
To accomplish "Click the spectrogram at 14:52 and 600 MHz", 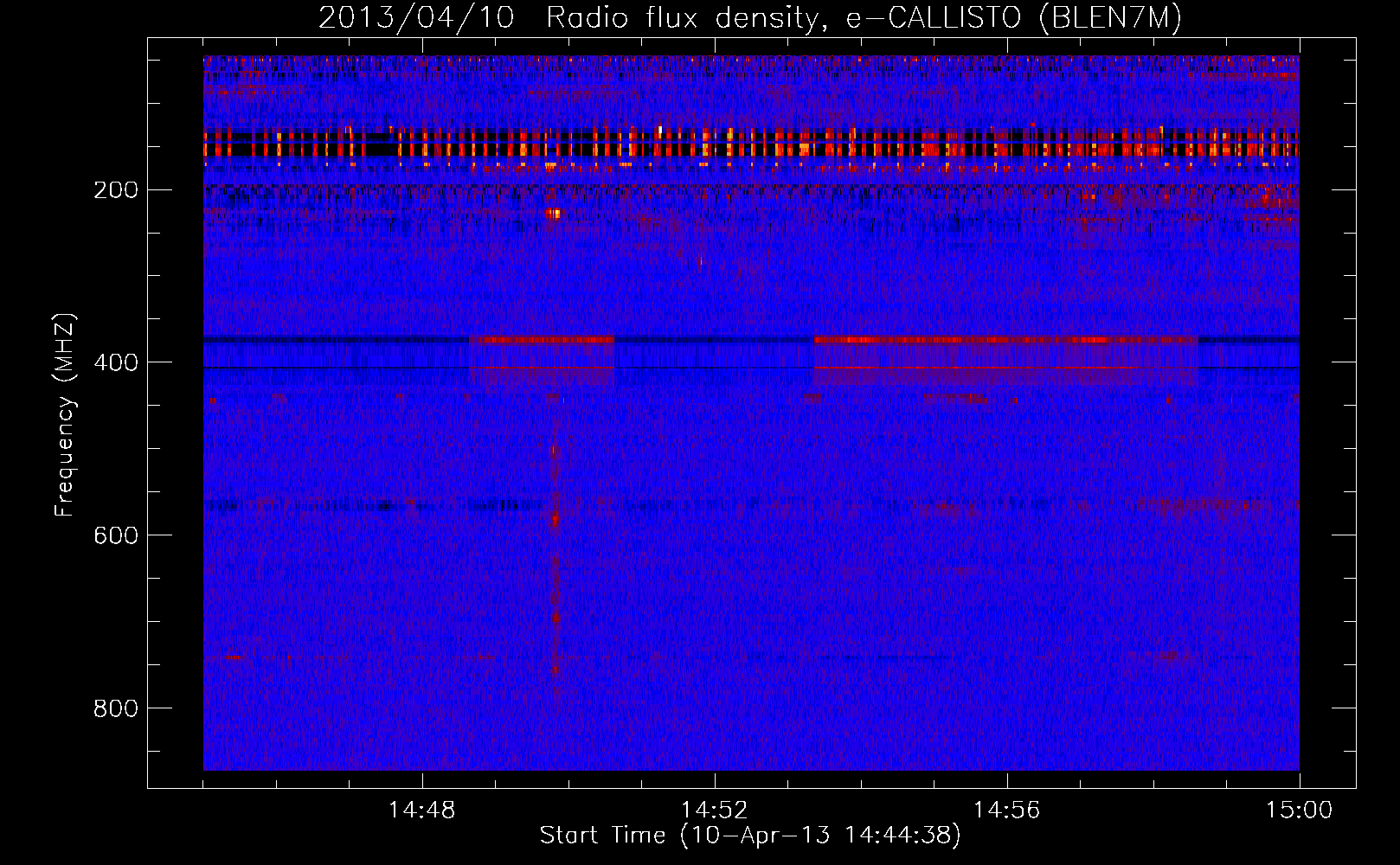I will tap(715, 535).
